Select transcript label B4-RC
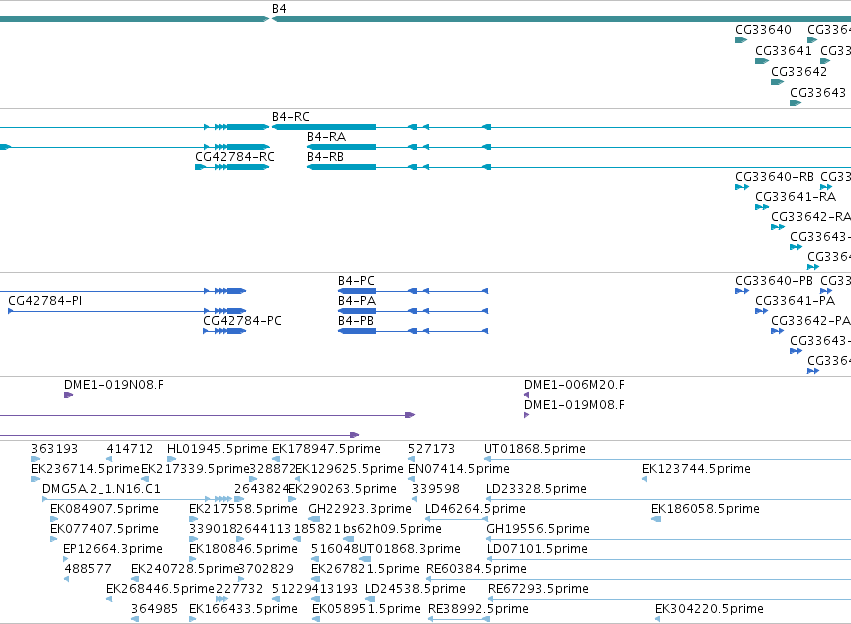The width and height of the screenshot is (851, 624). click(x=290, y=117)
